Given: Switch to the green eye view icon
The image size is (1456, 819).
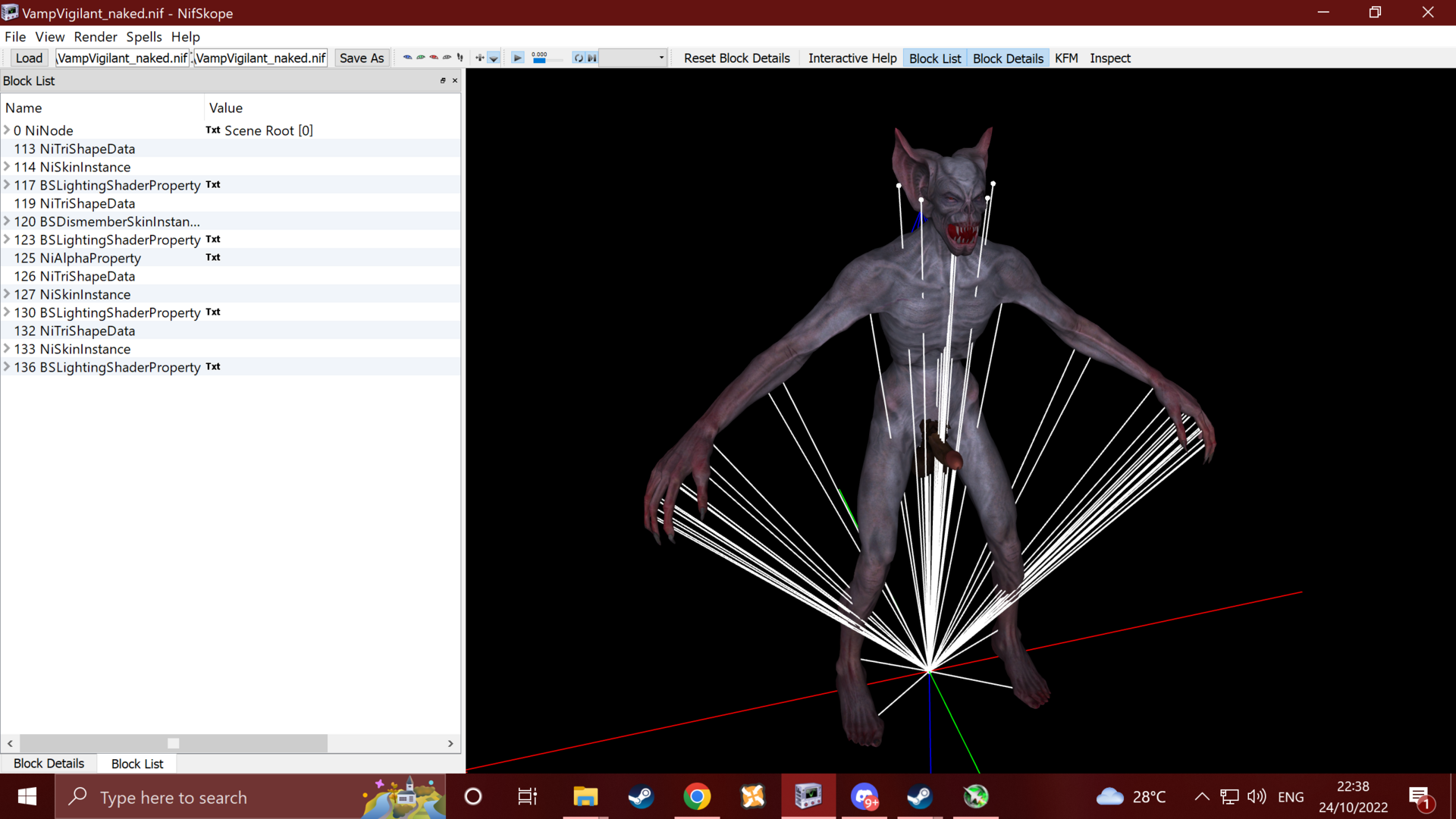Looking at the screenshot, I should click(421, 58).
